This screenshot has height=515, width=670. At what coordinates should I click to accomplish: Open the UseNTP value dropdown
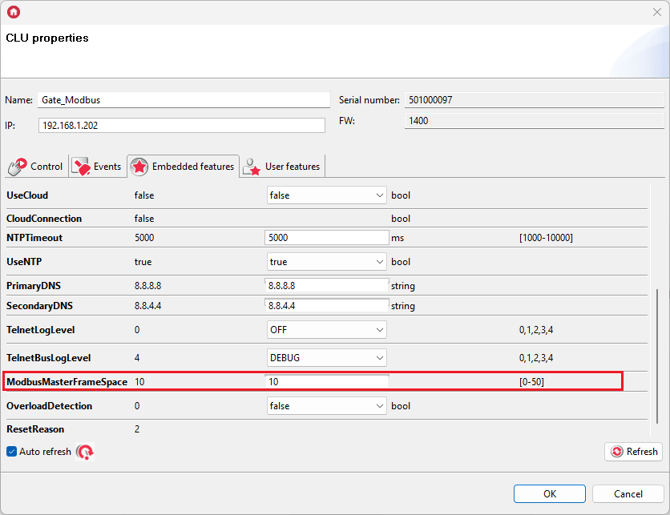pyautogui.click(x=326, y=262)
